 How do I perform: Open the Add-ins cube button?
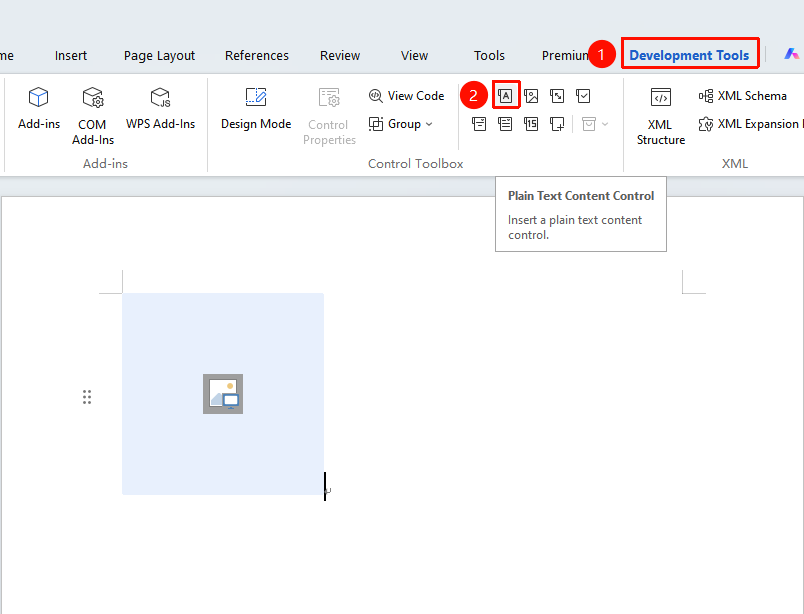(x=38, y=108)
